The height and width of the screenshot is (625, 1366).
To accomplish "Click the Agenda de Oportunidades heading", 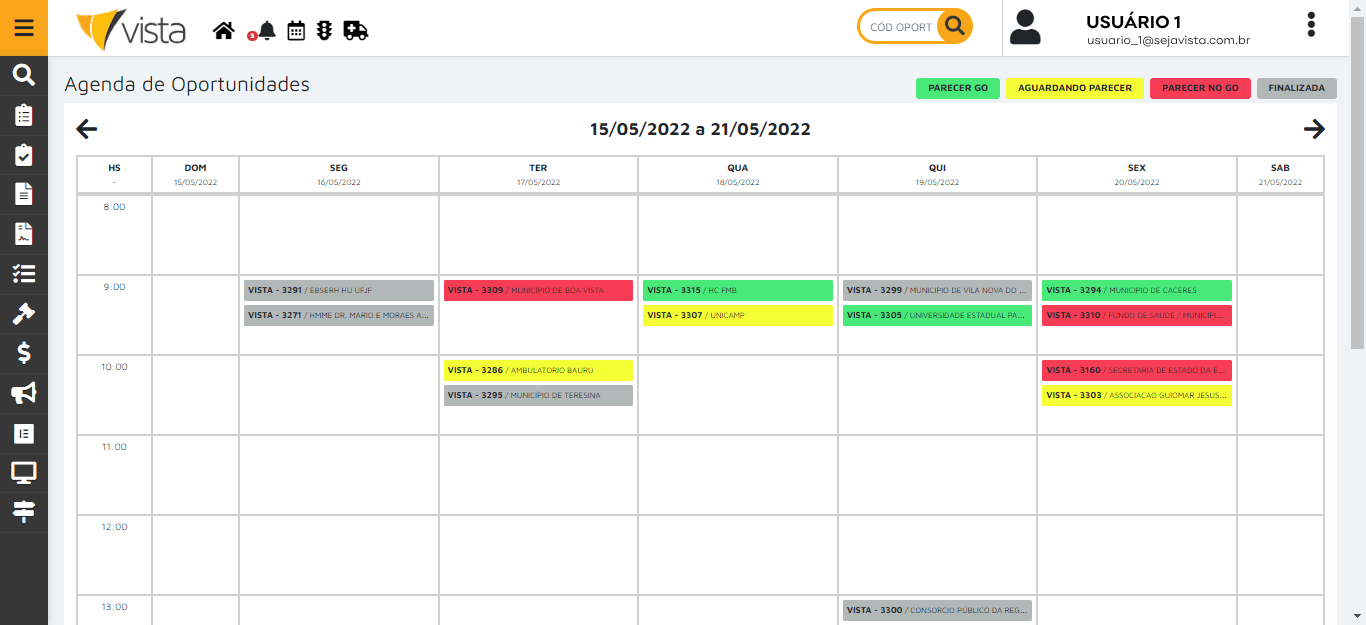I will click(x=187, y=85).
